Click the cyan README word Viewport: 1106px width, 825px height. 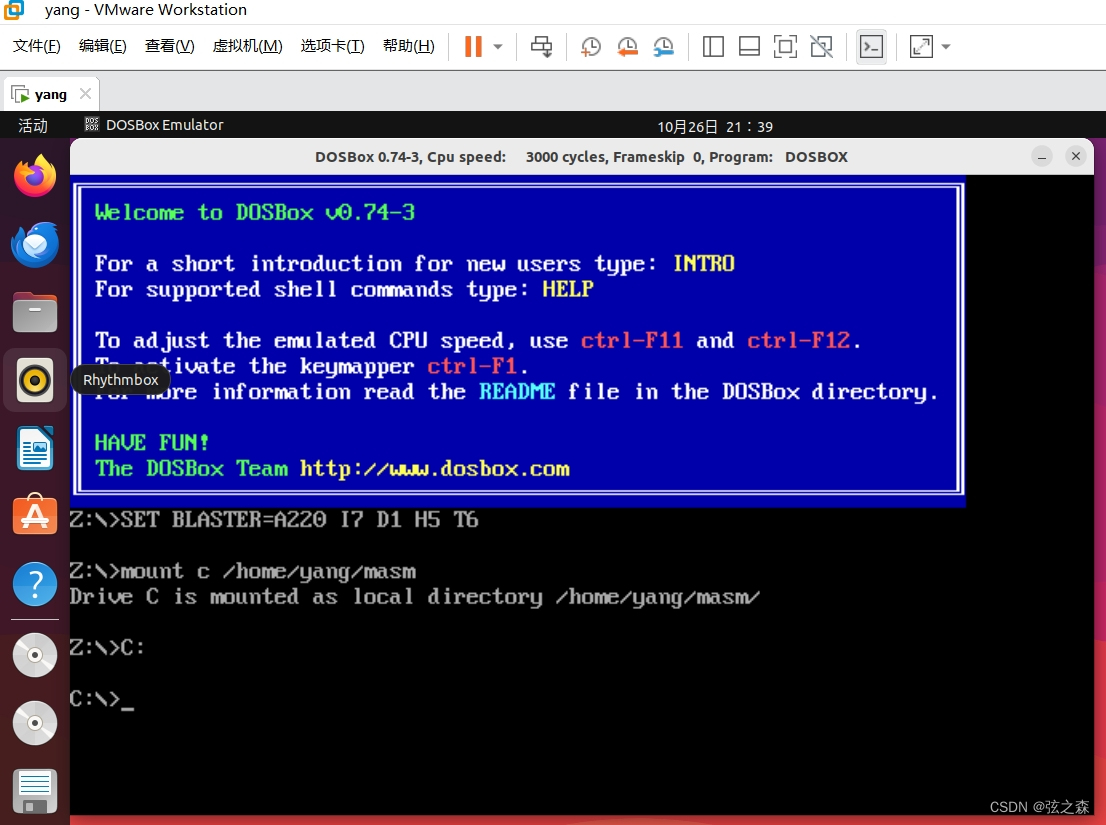coord(517,391)
